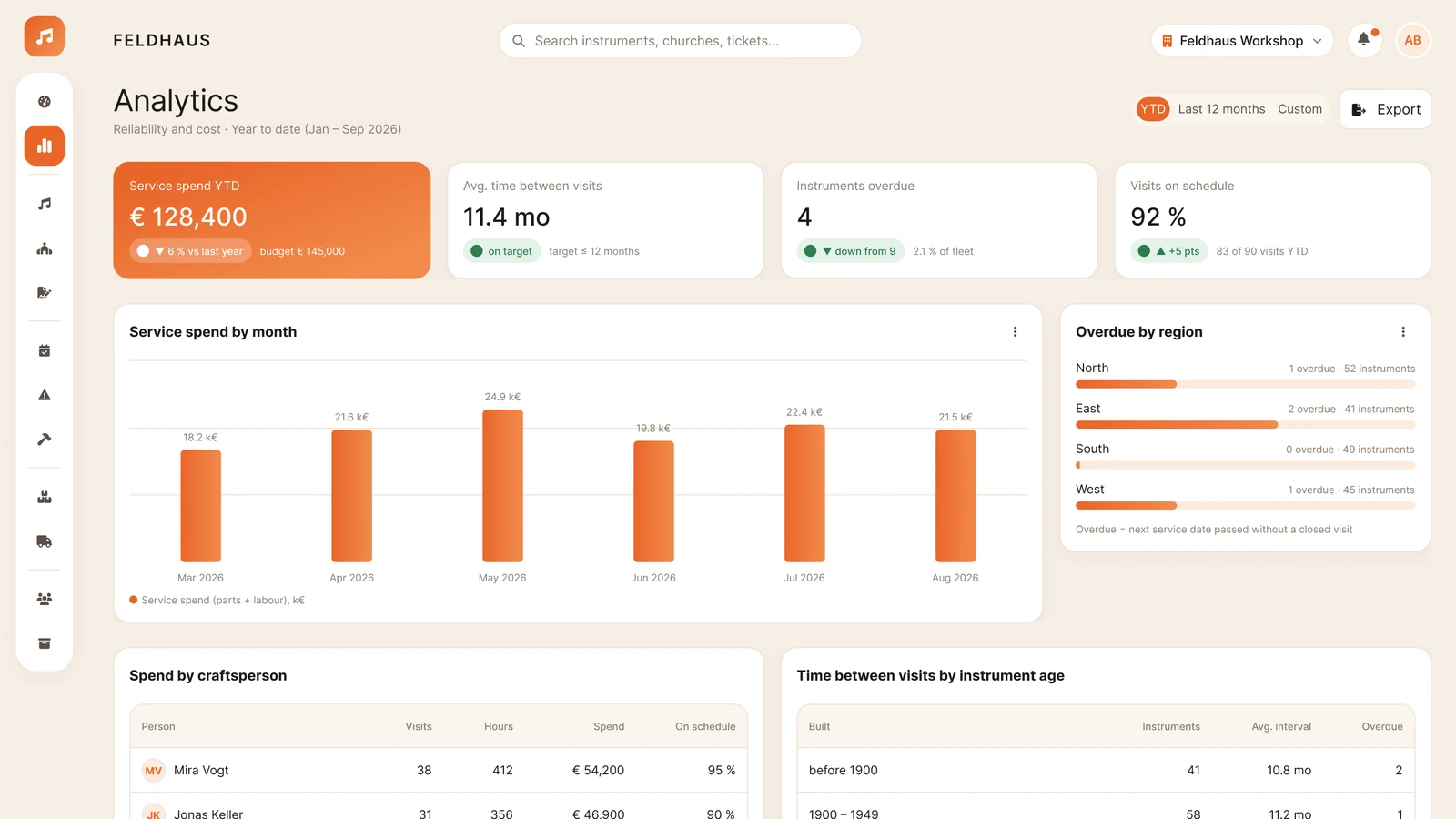The image size is (1456, 819).
Task: Open the contracts signature sidebar icon
Action: 45,293
